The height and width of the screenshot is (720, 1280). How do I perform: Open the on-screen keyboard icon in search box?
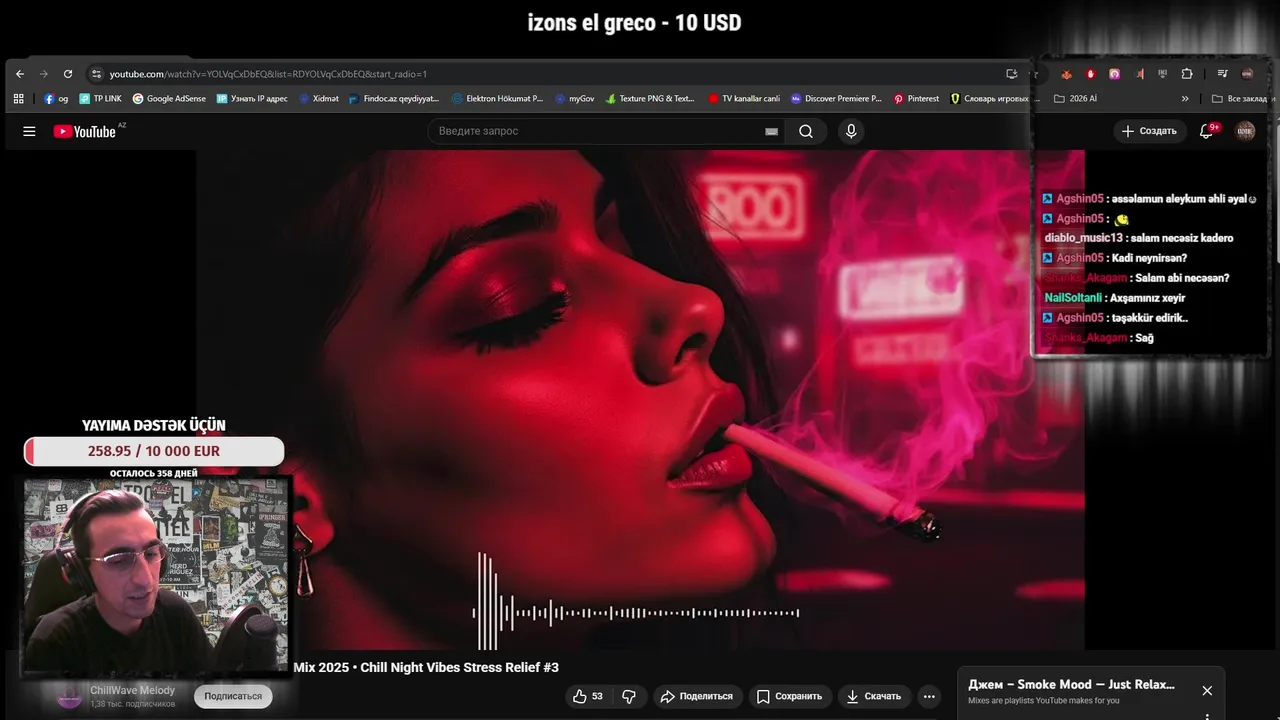pos(771,131)
